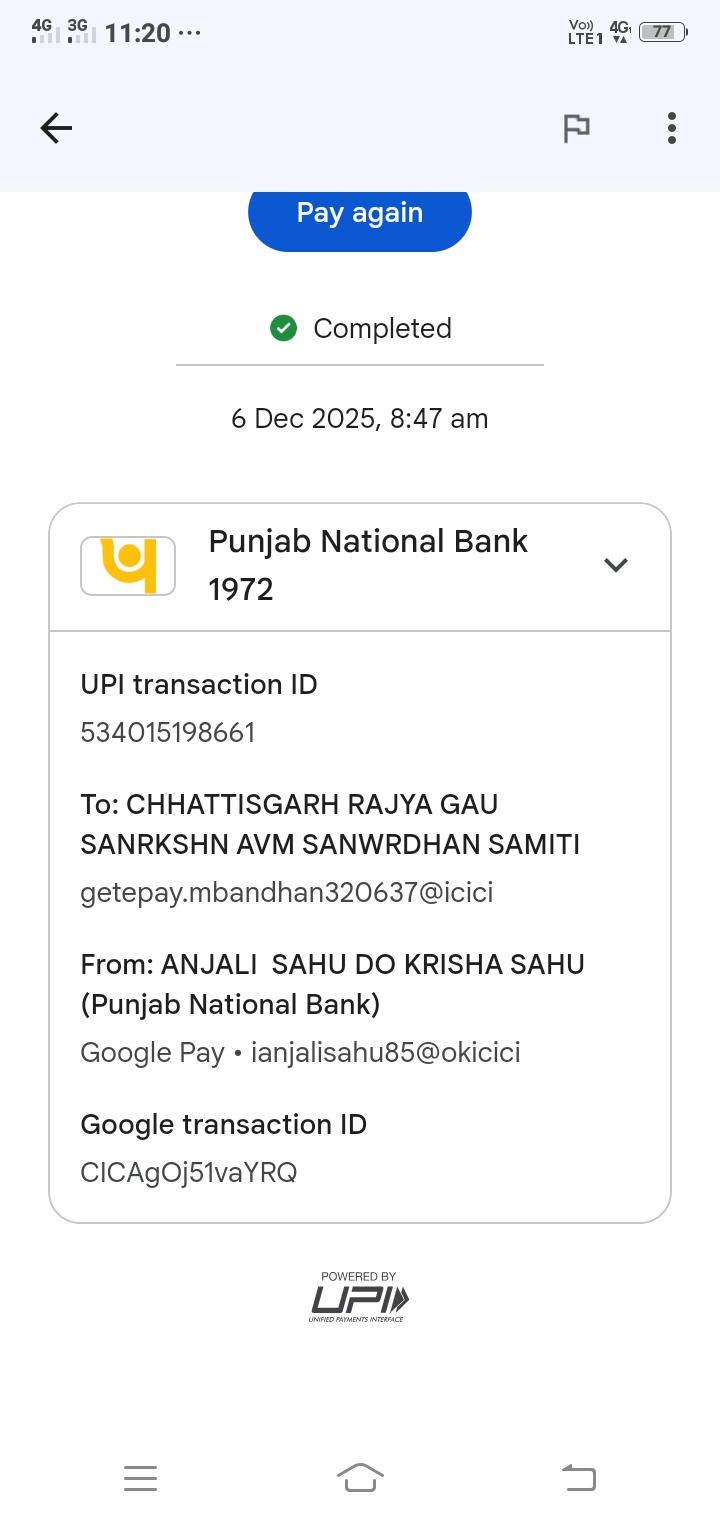Collapse the Punjab National Bank details chevron
This screenshot has height=1520, width=720.
pyautogui.click(x=616, y=565)
